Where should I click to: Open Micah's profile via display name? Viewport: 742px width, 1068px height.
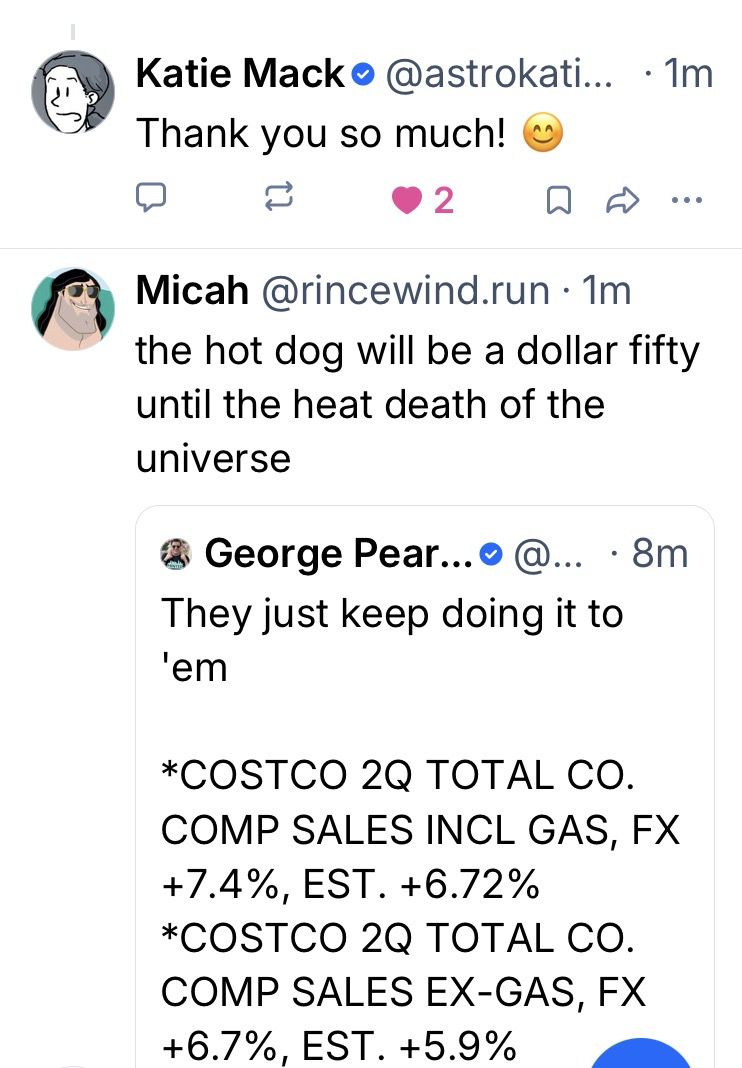(x=192, y=290)
